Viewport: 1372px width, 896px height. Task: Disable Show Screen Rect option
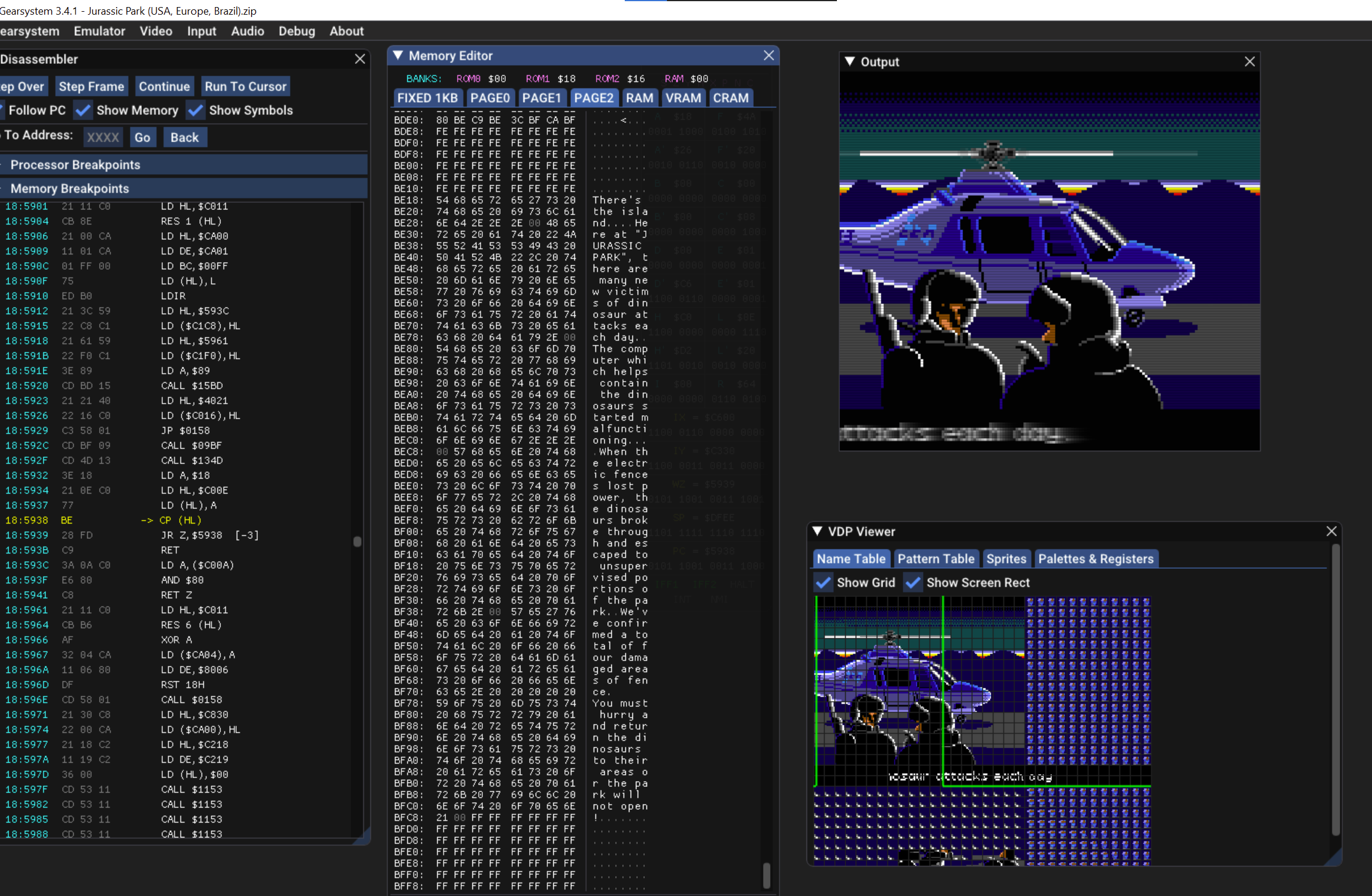click(913, 582)
